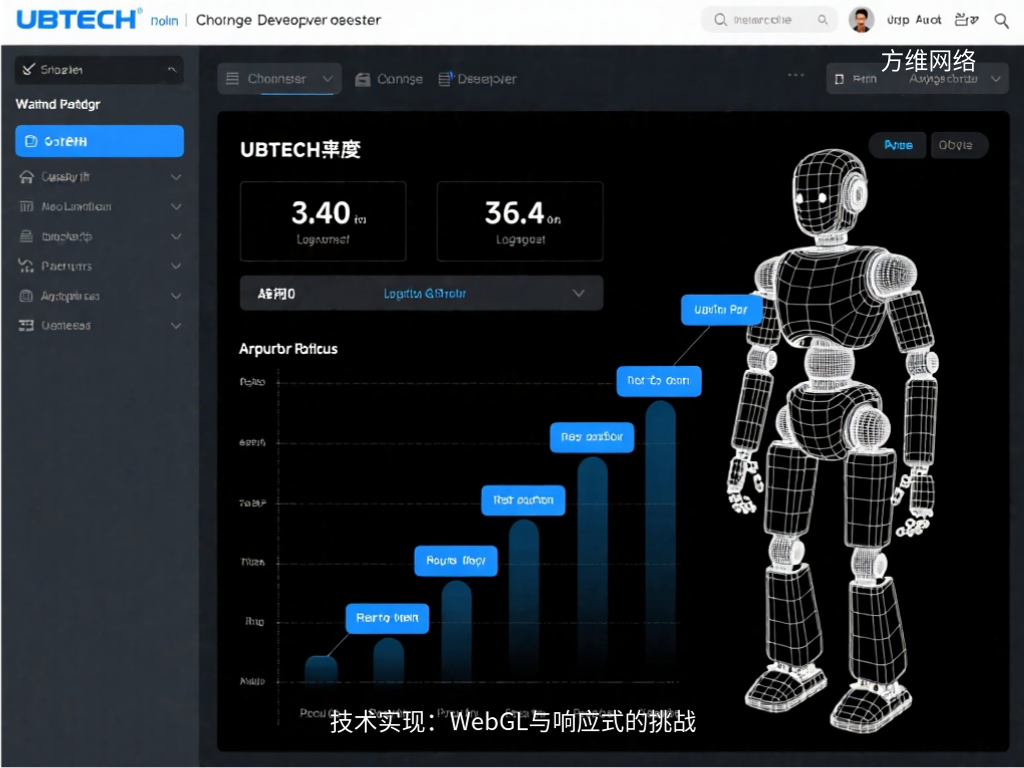Click the UBTECH logo
This screenshot has width=1024, height=768.
78,19
